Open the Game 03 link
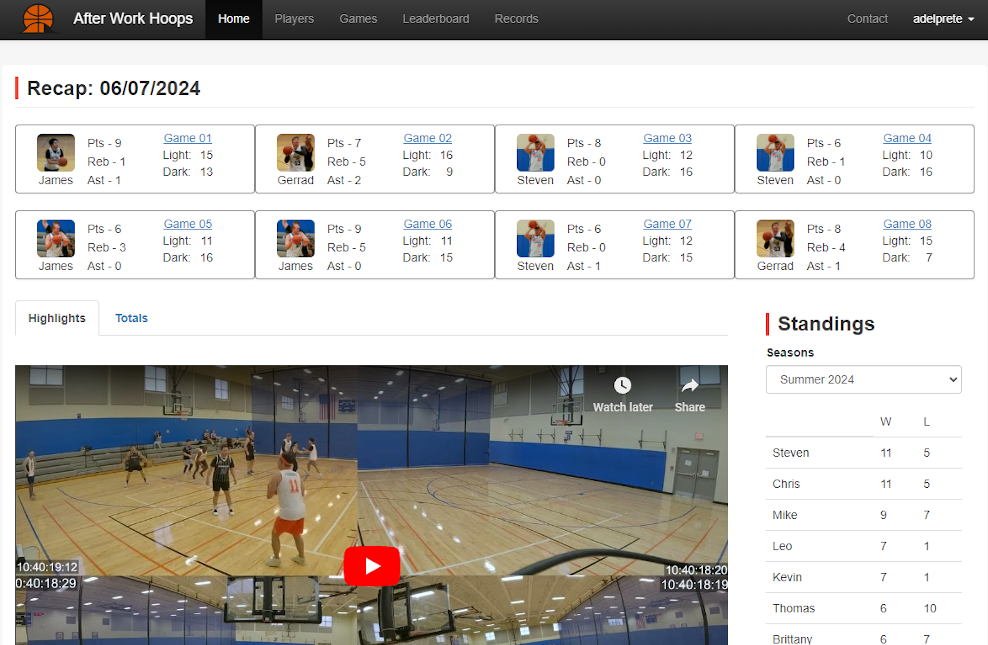The width and height of the screenshot is (988, 645). click(667, 138)
